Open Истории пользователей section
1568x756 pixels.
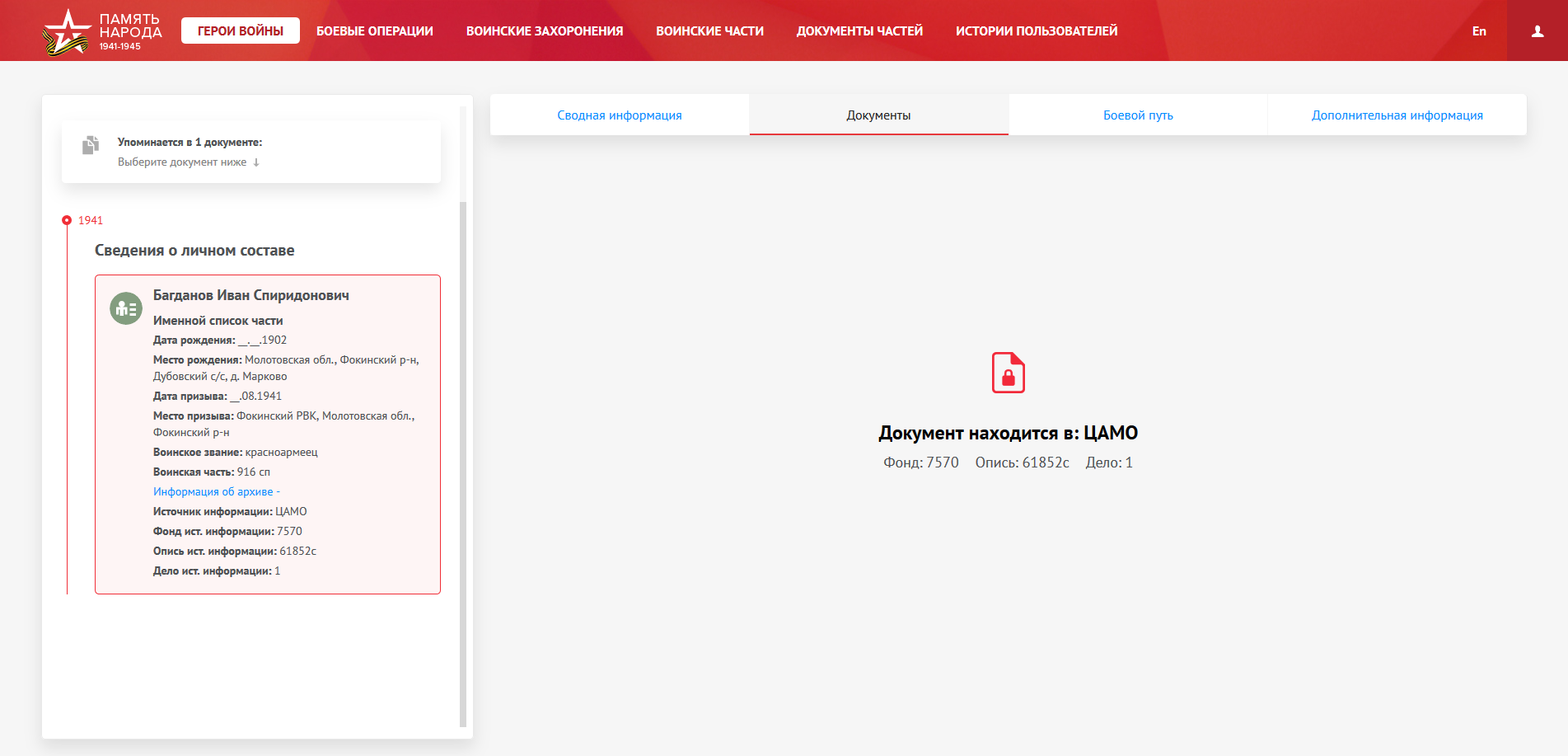coord(1037,31)
